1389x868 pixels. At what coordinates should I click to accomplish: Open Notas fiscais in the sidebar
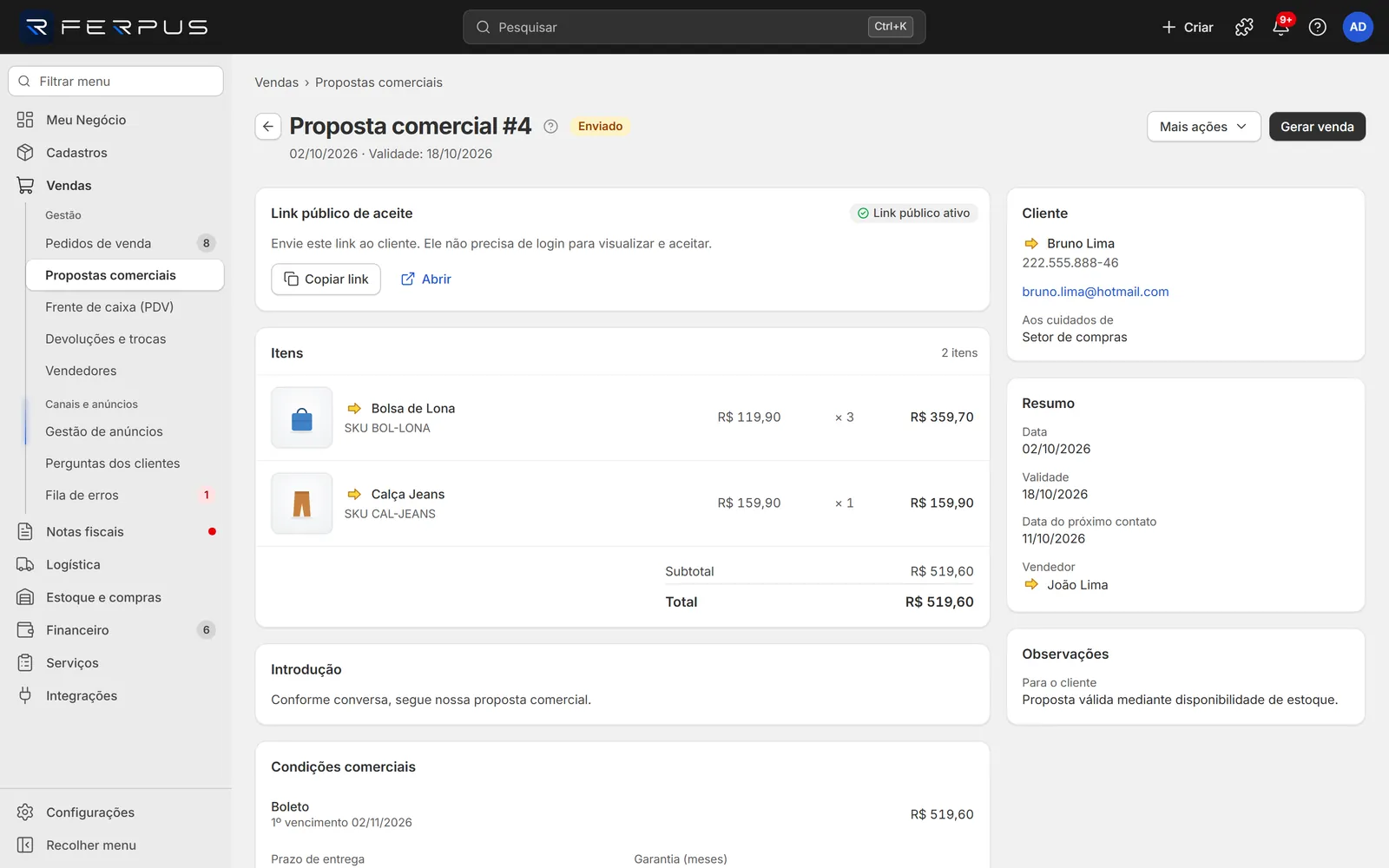(x=115, y=532)
